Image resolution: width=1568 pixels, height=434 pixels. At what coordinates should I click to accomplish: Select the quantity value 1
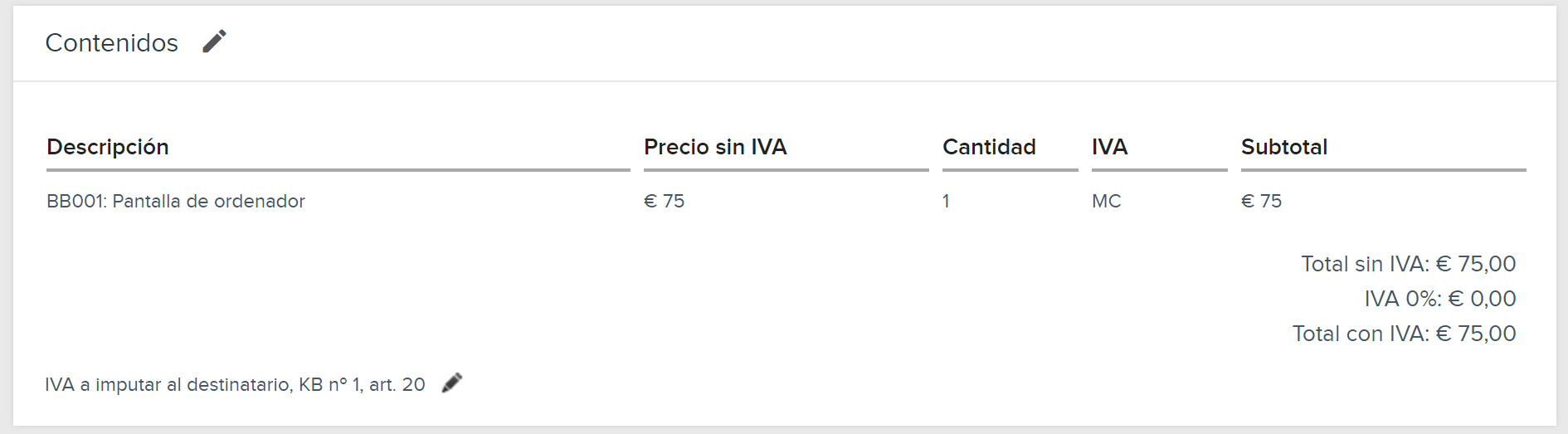coord(946,201)
